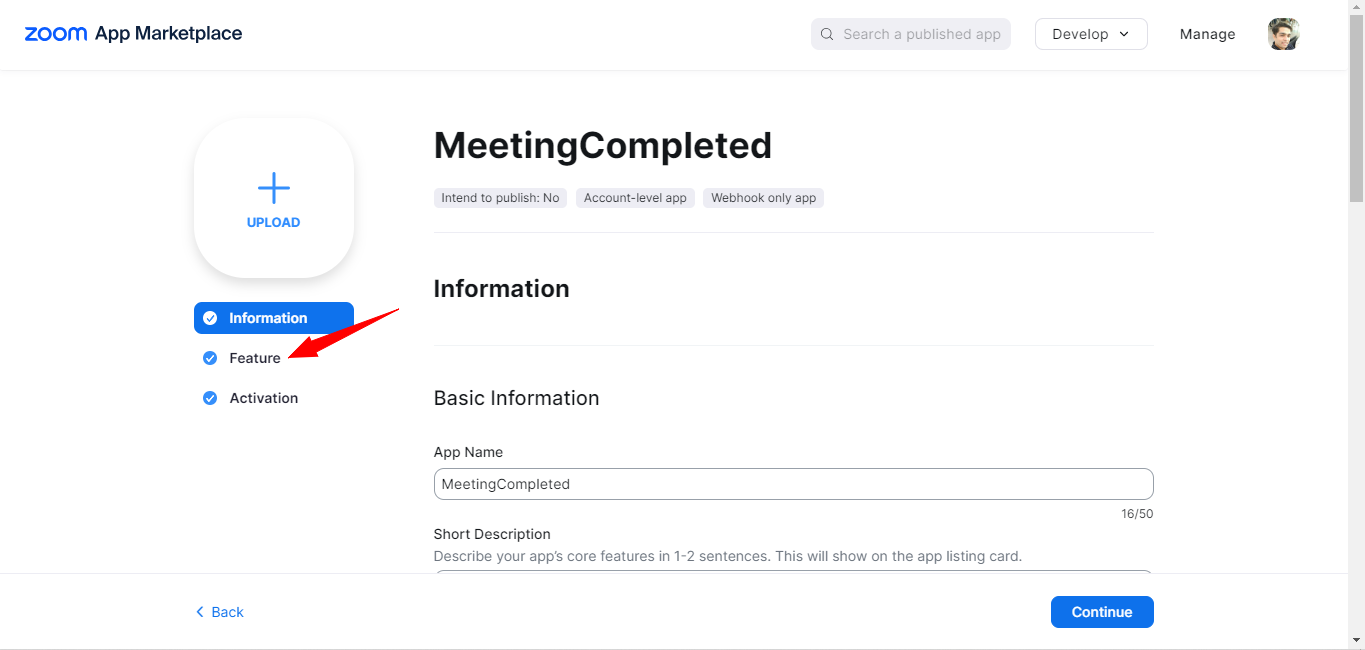Switch to the Activation section
This screenshot has height=650, width=1365.
[264, 398]
